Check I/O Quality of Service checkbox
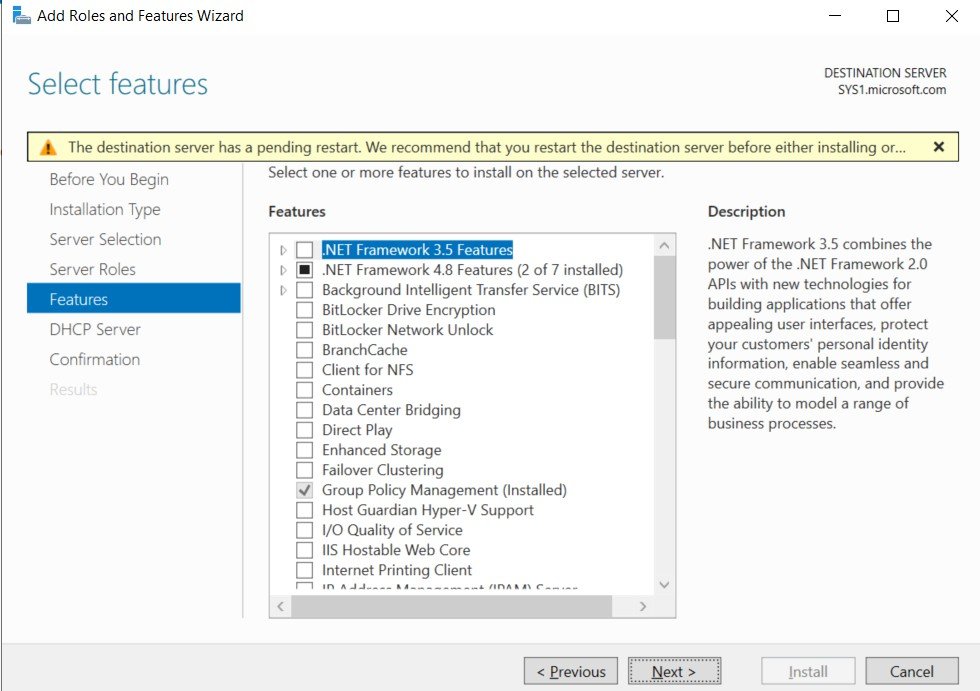 click(x=304, y=530)
